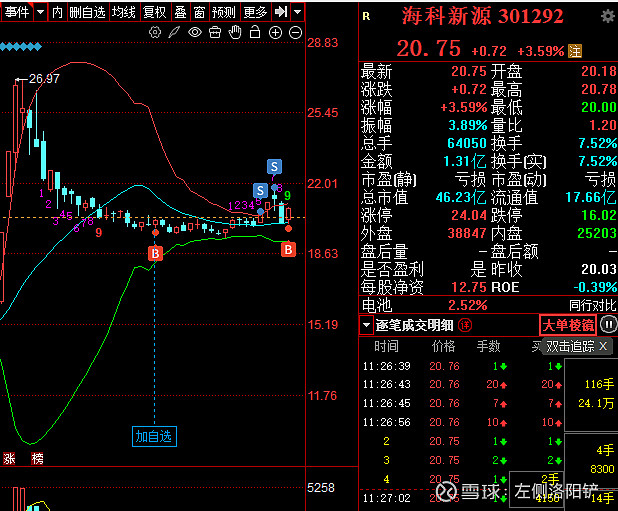Click the 窗 window button

pyautogui.click(x=199, y=12)
